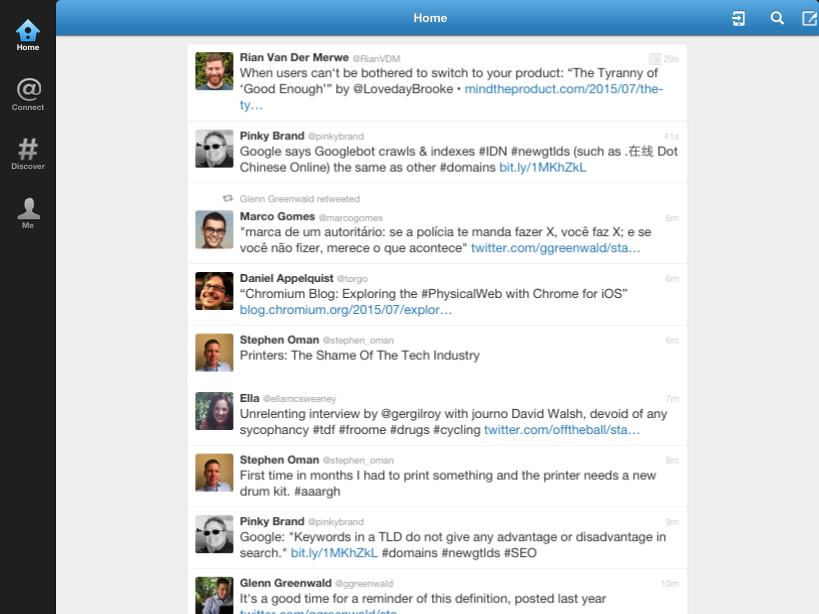Click the search magnifier icon
The width and height of the screenshot is (819, 614).
point(777,18)
